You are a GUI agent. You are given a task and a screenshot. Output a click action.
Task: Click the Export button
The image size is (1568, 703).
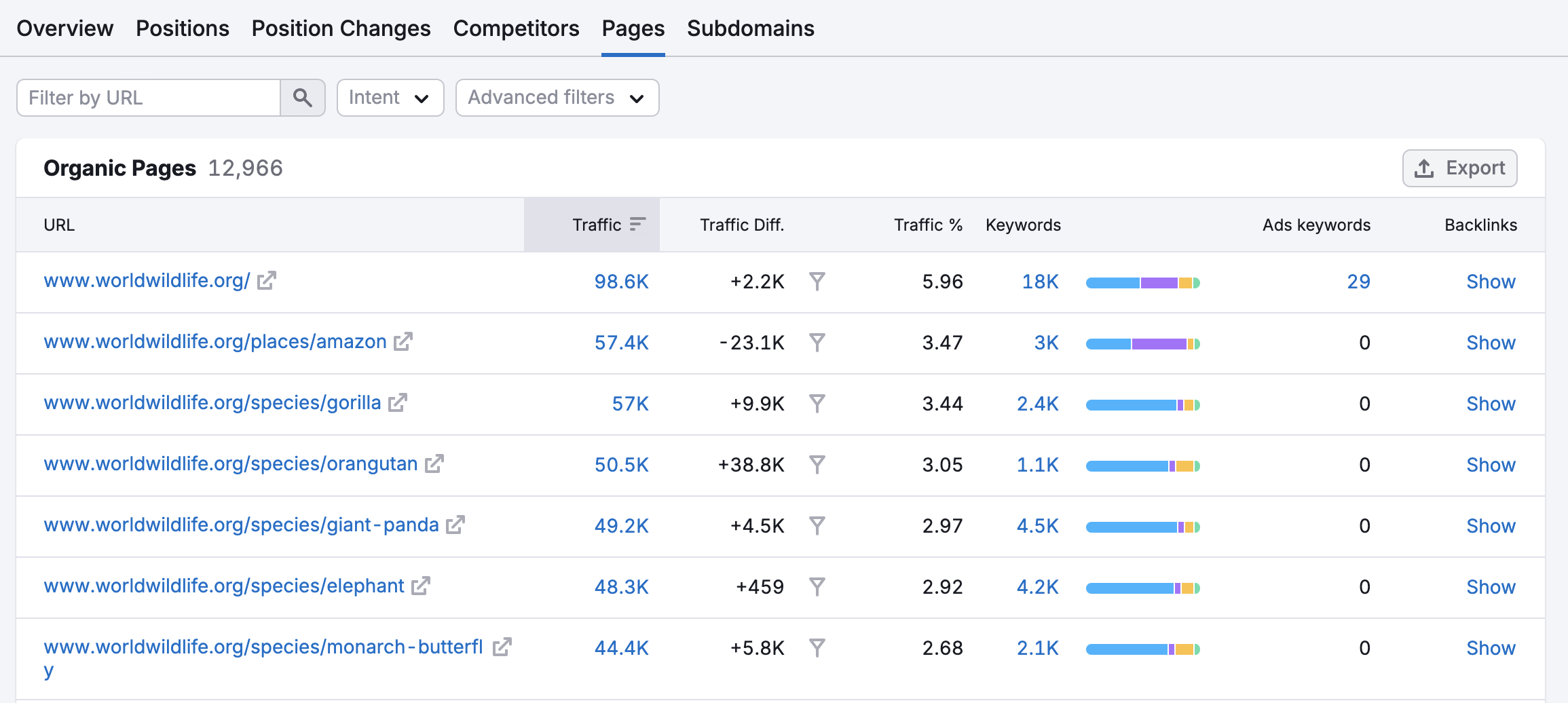click(x=1460, y=168)
